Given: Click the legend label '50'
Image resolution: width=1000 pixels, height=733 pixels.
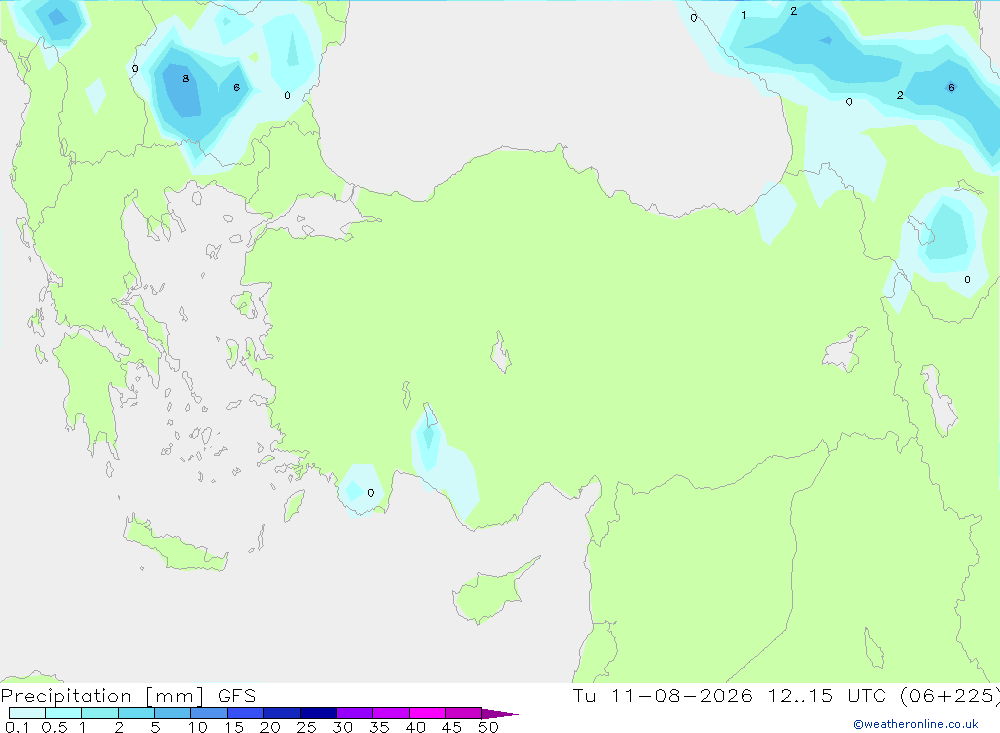Looking at the screenshot, I should coord(488,727).
